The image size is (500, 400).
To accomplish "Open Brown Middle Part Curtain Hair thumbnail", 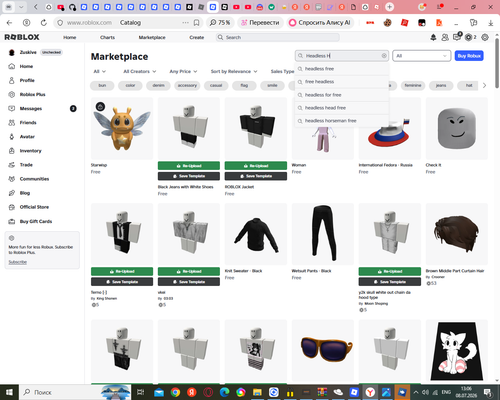I will click(x=456, y=234).
